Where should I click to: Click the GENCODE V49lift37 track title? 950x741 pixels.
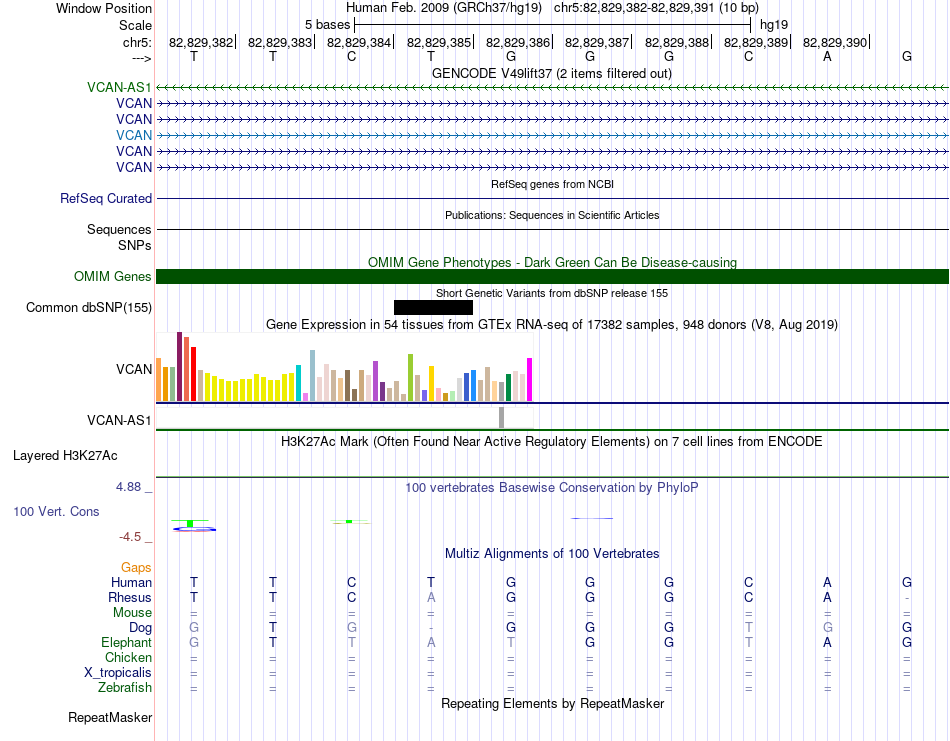coord(552,73)
